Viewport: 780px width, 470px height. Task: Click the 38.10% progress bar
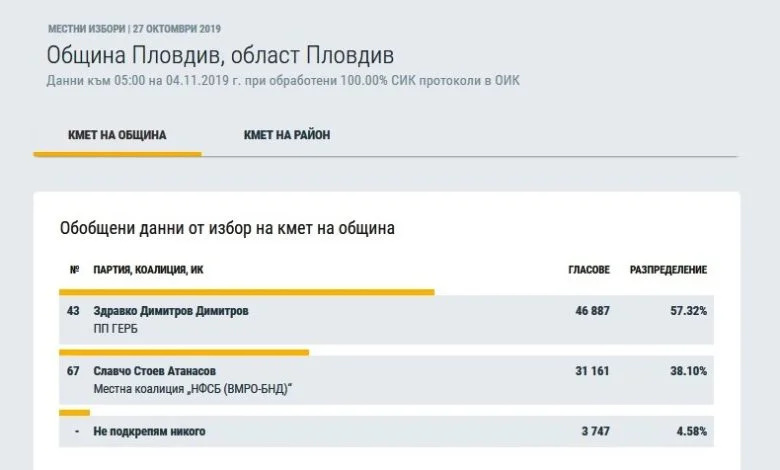tap(184, 353)
